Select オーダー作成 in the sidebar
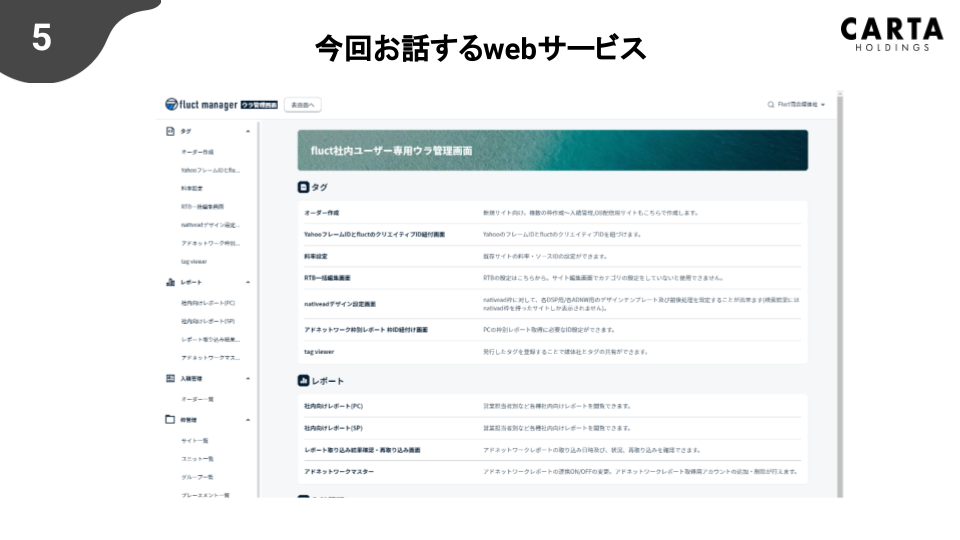The height and width of the screenshot is (540, 960). click(197, 152)
